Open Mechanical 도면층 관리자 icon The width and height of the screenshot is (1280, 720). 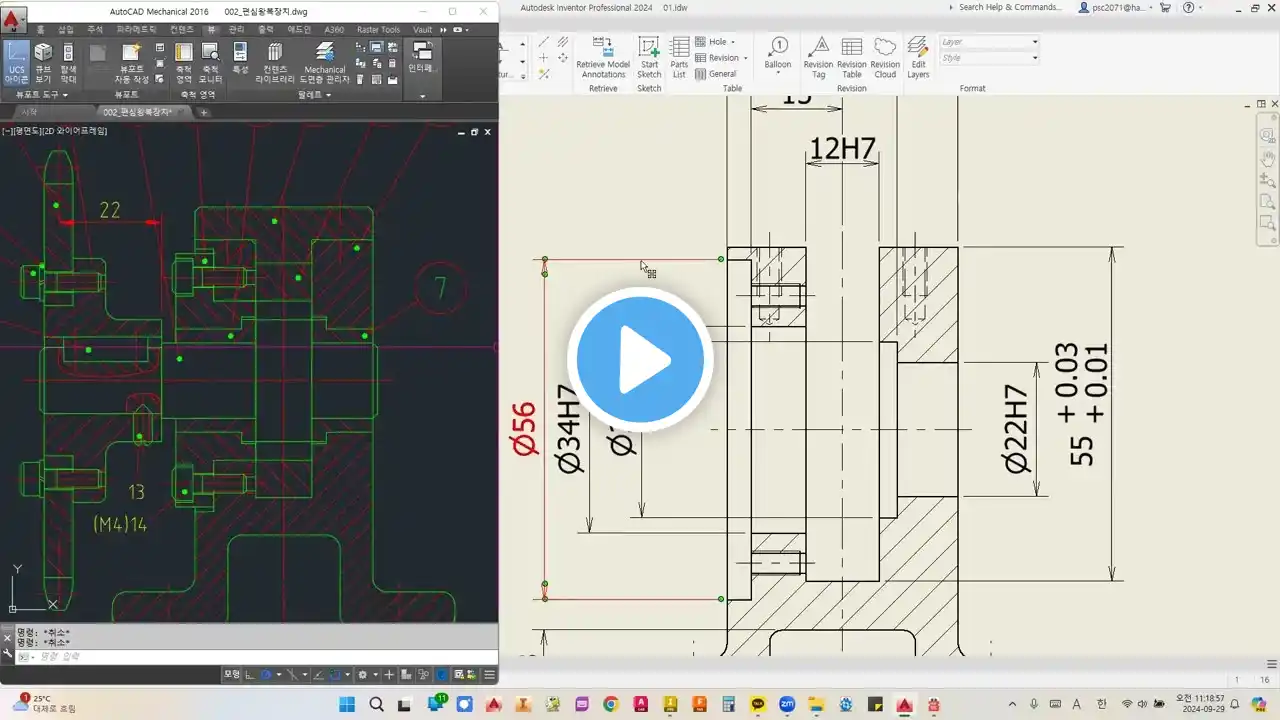325,63
